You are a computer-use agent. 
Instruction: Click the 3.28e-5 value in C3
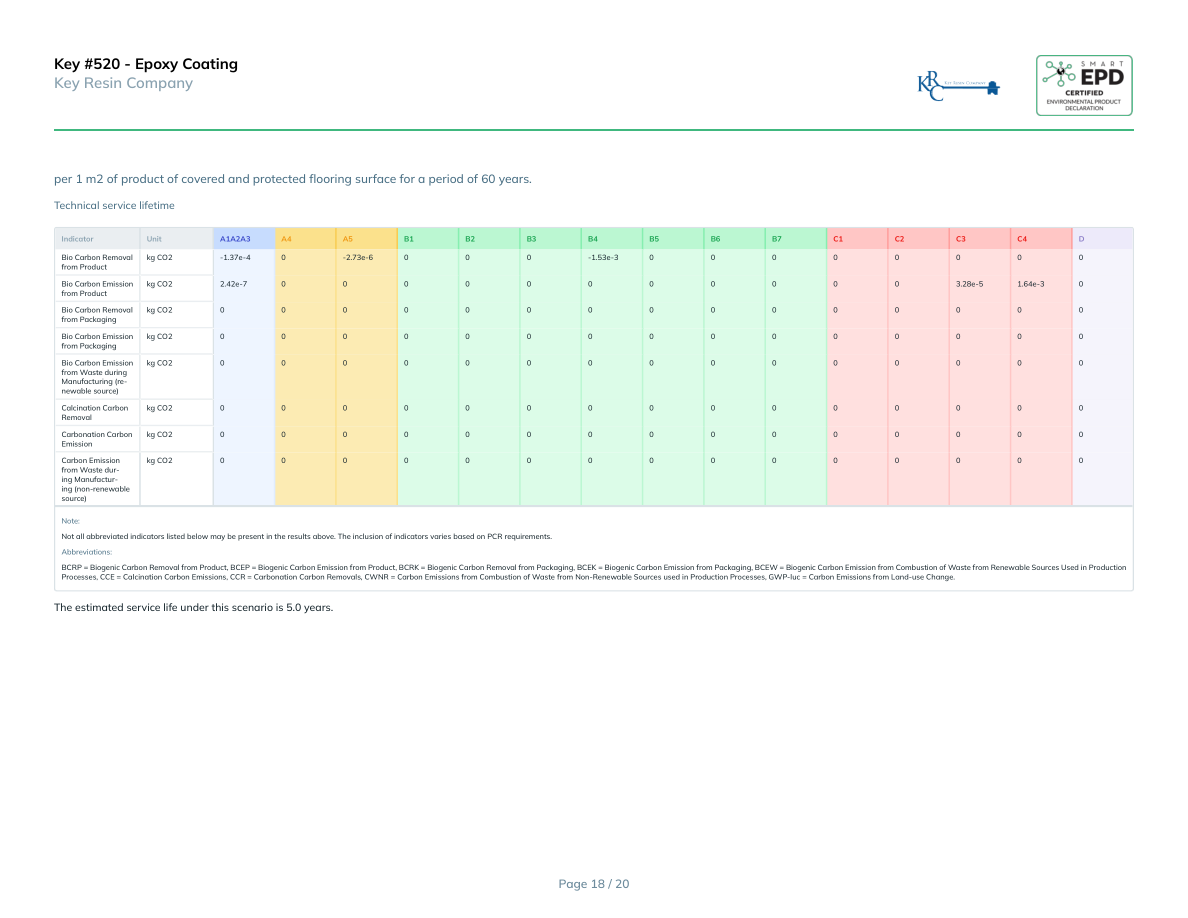coord(969,284)
